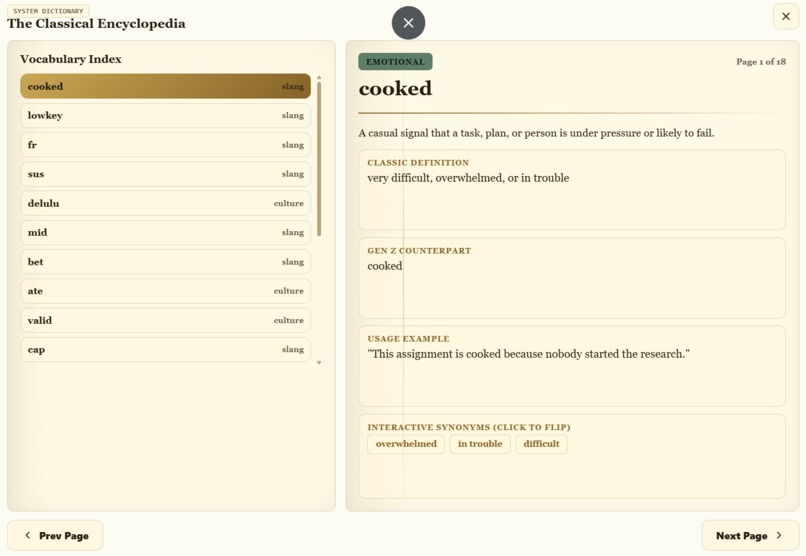The height and width of the screenshot is (556, 806).
Task: Click the Gen Z Counterpart card
Action: coord(572,278)
